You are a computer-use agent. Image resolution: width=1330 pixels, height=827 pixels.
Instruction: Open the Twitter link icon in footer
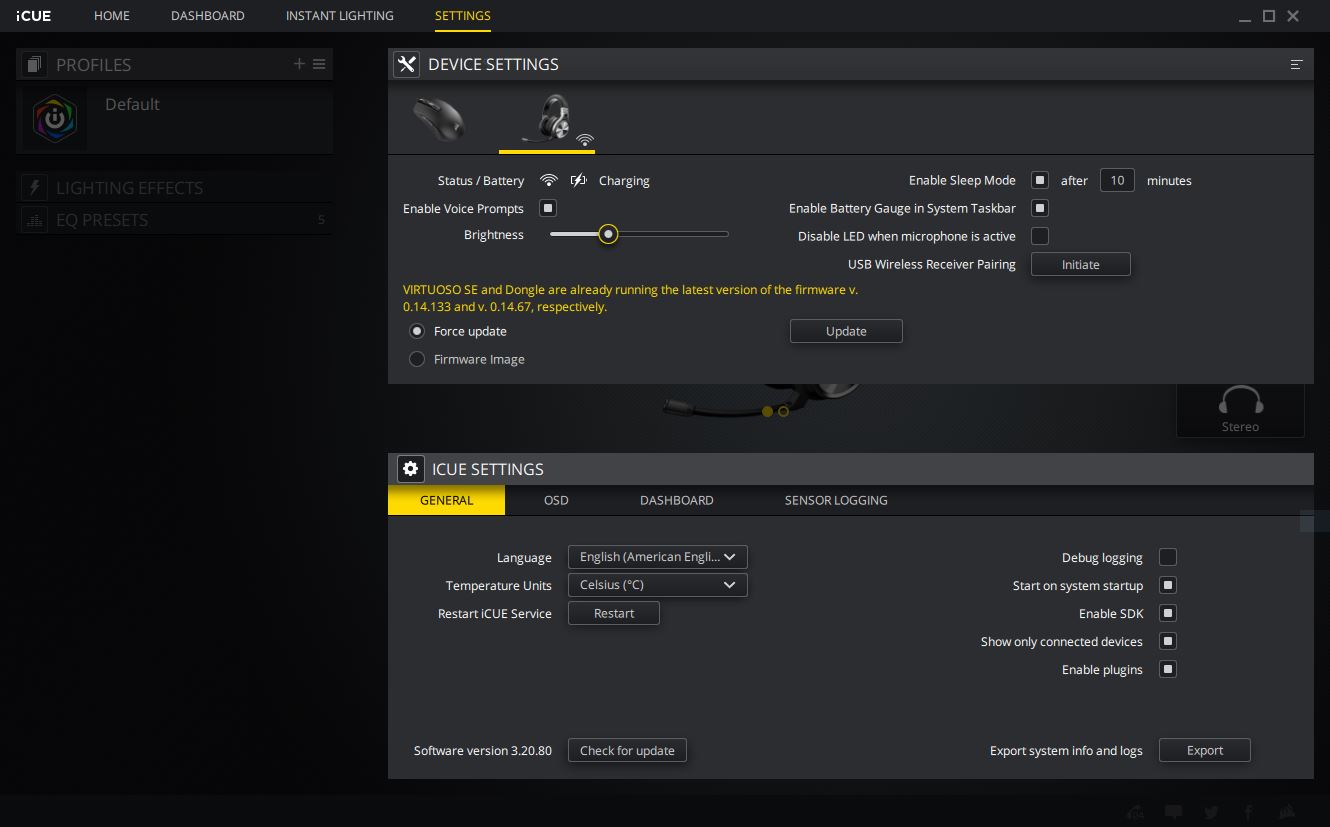(1211, 812)
